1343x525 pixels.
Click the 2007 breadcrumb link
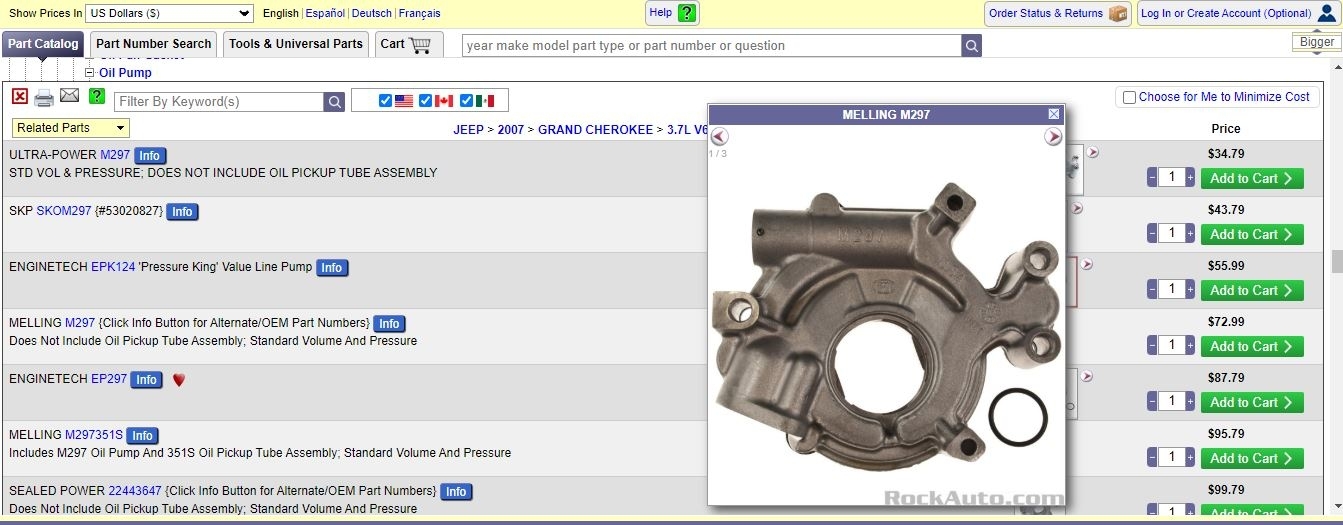point(511,130)
